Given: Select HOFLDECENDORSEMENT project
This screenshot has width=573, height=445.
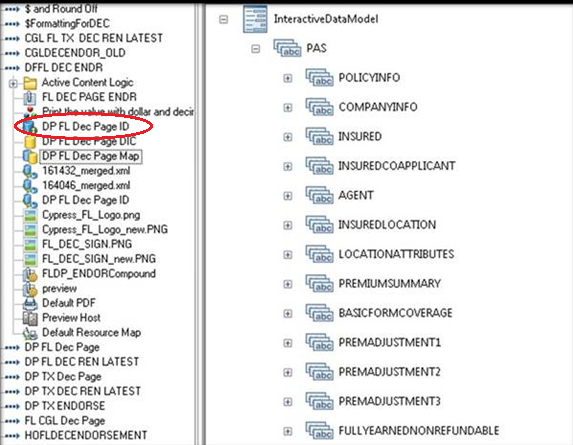Looking at the screenshot, I should coord(86,436).
